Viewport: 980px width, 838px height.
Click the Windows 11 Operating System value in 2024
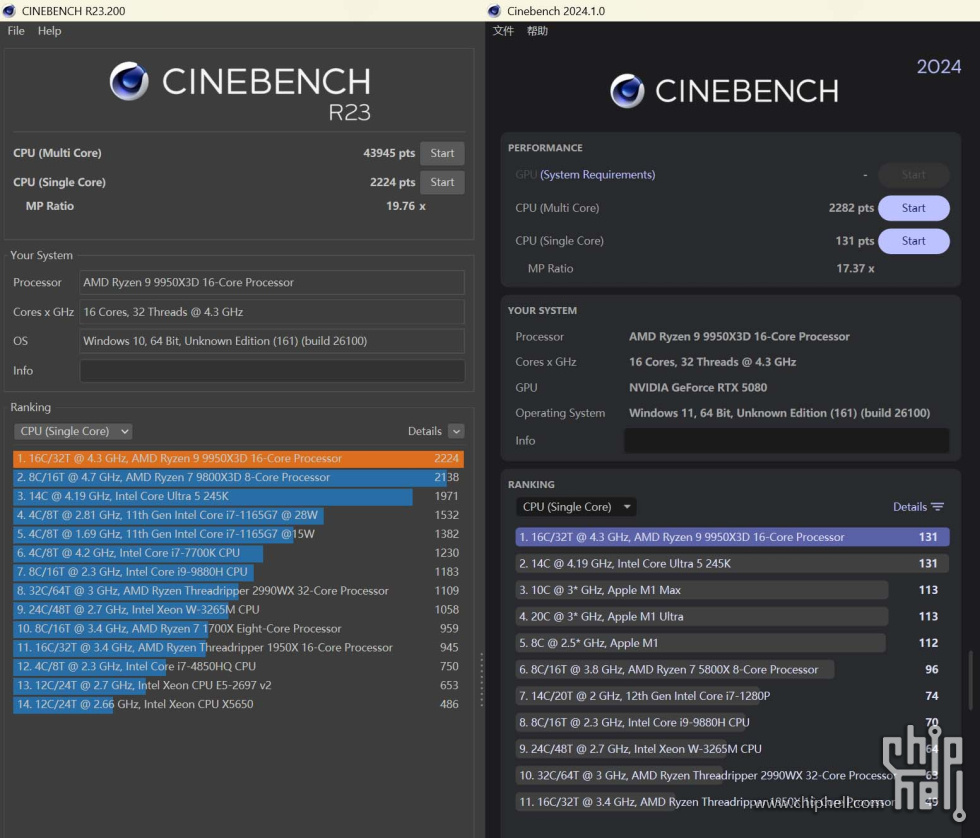coord(779,413)
